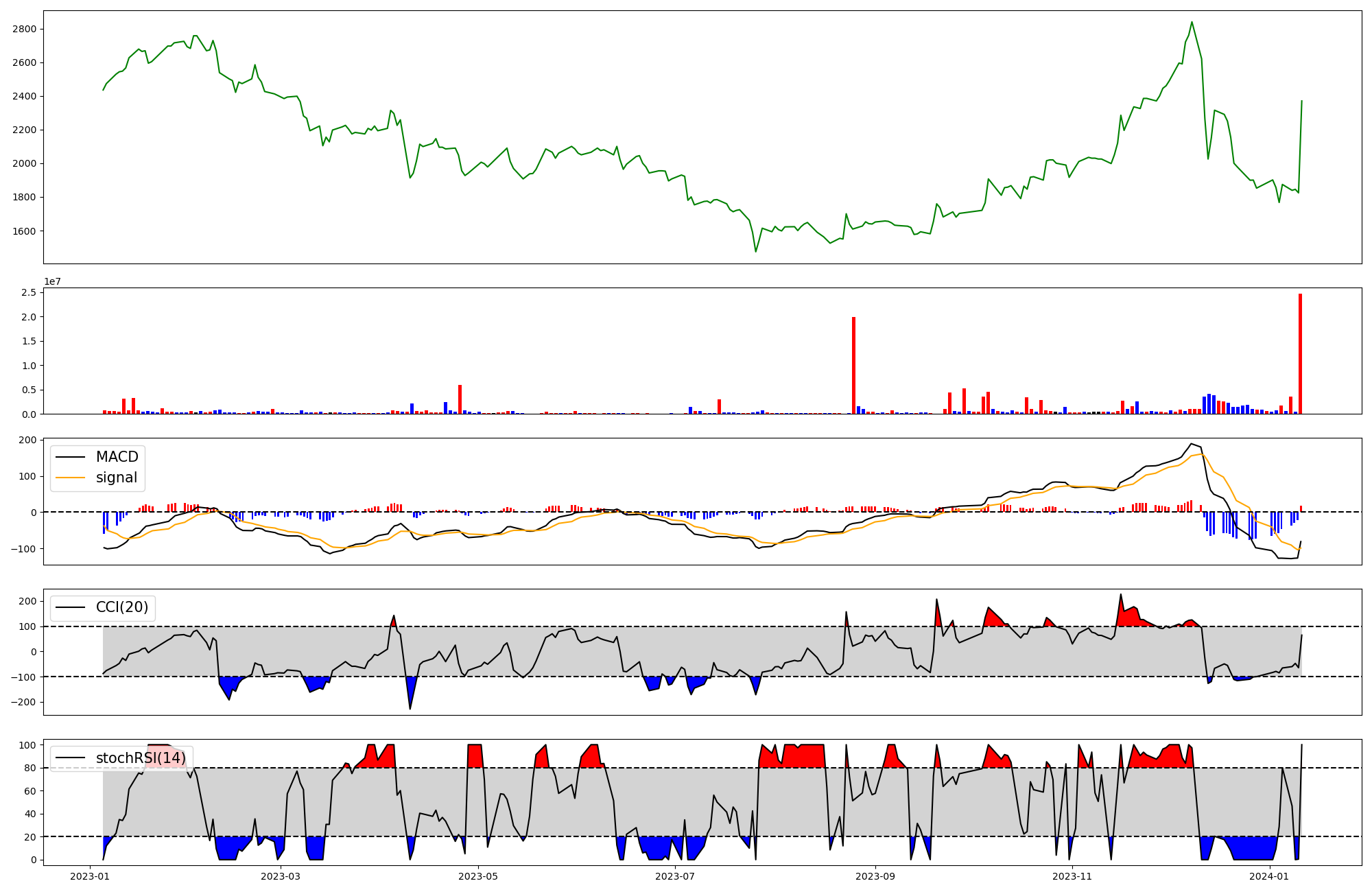Click the MACD legend entry
Image resolution: width=1372 pixels, height=892 pixels.
117,457
